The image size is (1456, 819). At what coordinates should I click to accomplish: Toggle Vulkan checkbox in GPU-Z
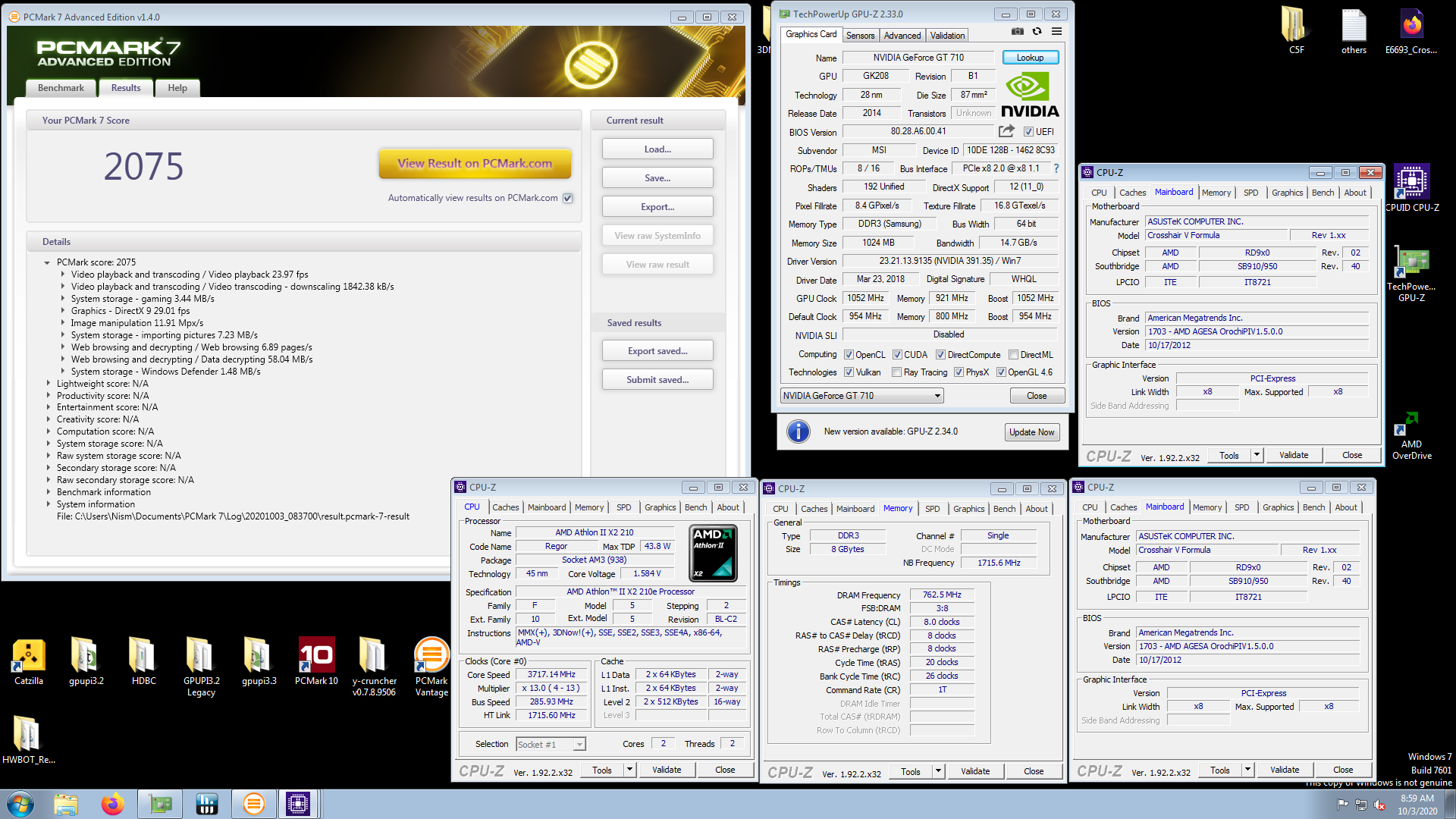tap(849, 372)
